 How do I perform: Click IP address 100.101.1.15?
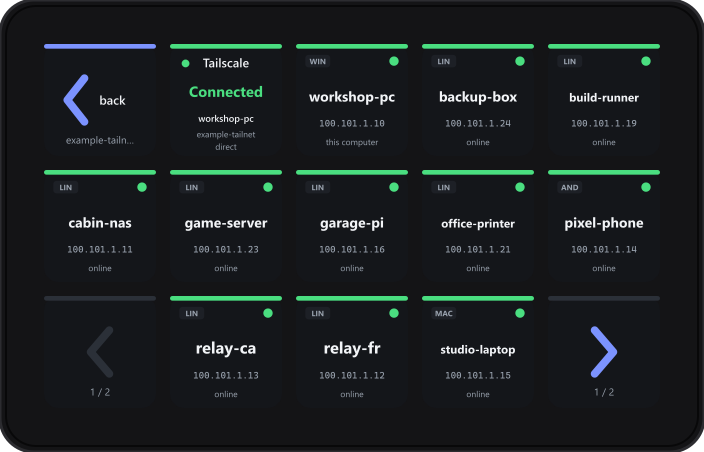(x=478, y=376)
